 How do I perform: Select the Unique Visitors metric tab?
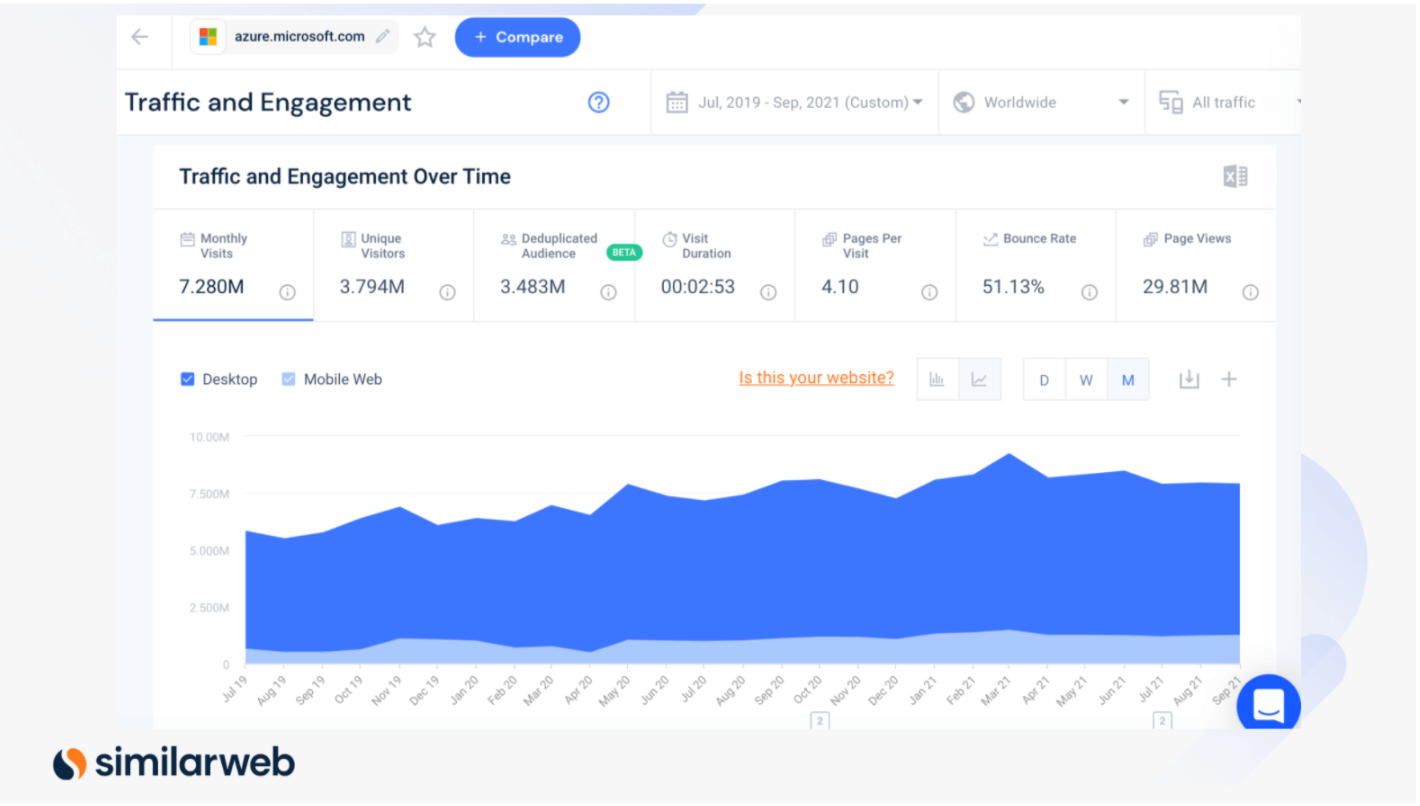point(393,265)
